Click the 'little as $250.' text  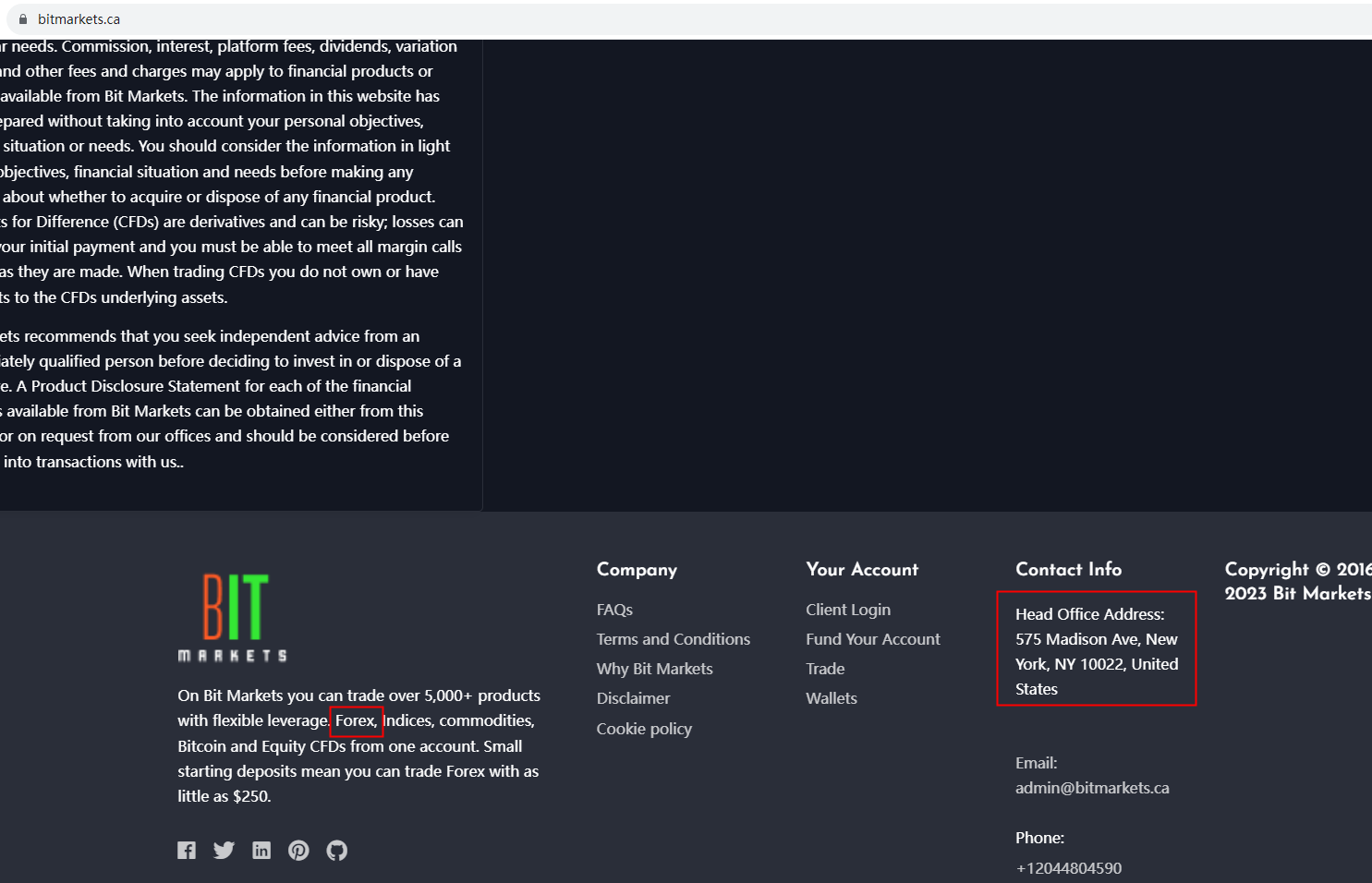pos(225,796)
